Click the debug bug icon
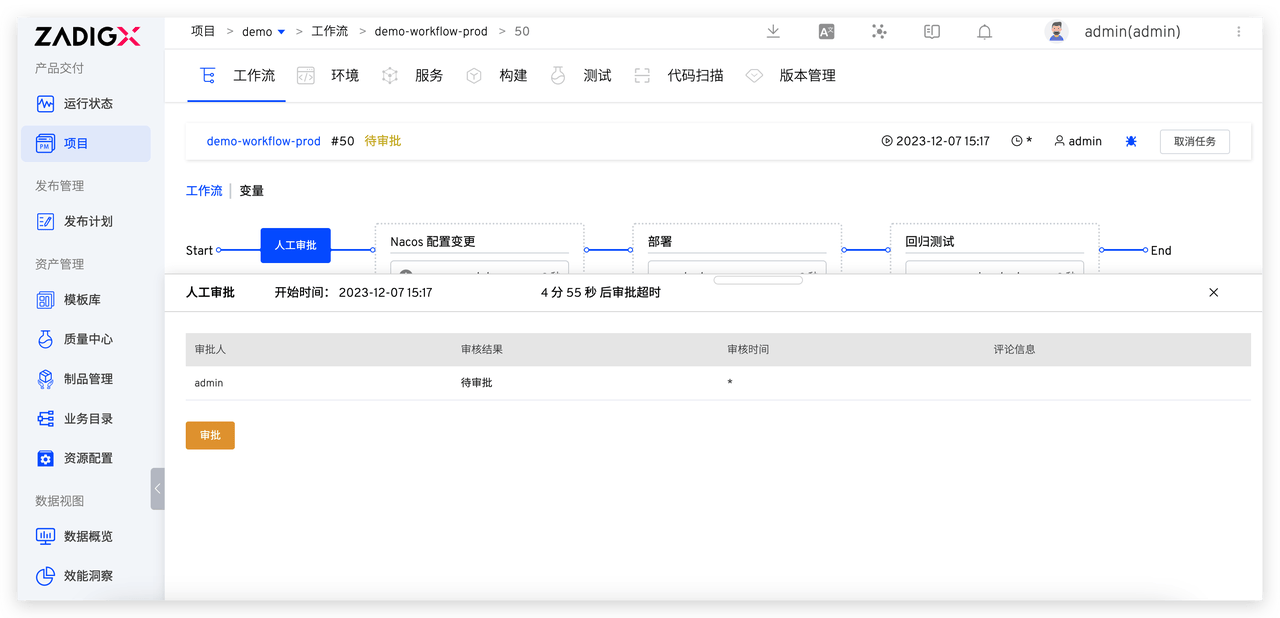 (1131, 142)
